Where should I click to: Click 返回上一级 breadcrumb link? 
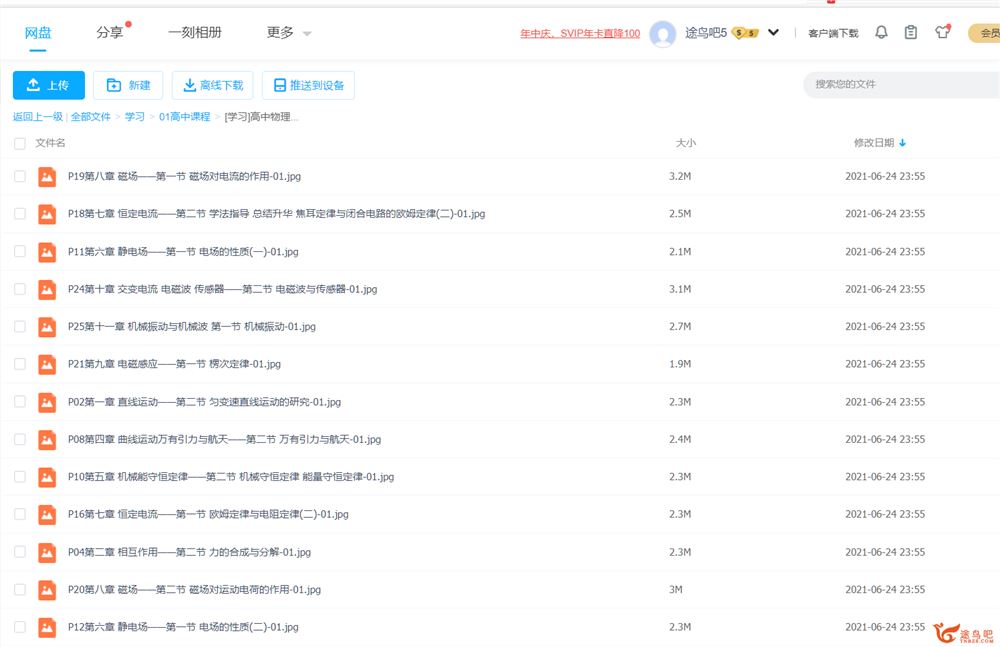[37, 117]
